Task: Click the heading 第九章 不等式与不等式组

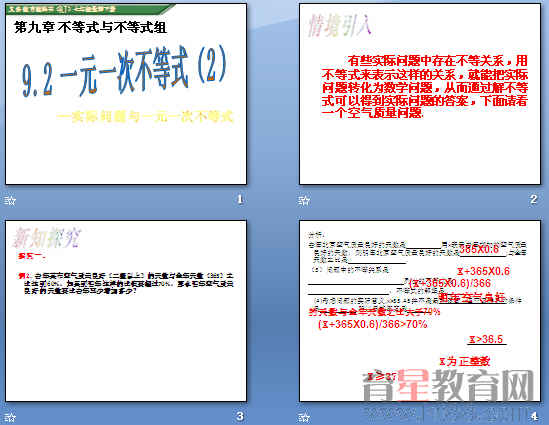Action: 90,28
